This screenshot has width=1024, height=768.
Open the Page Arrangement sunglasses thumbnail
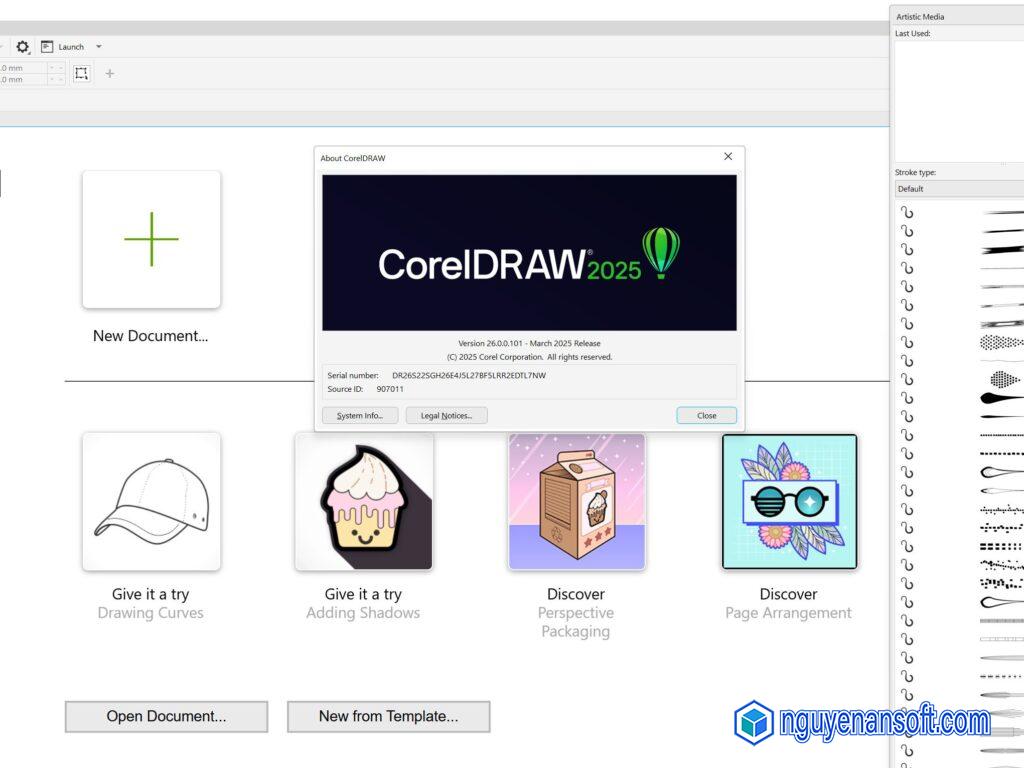click(x=789, y=501)
